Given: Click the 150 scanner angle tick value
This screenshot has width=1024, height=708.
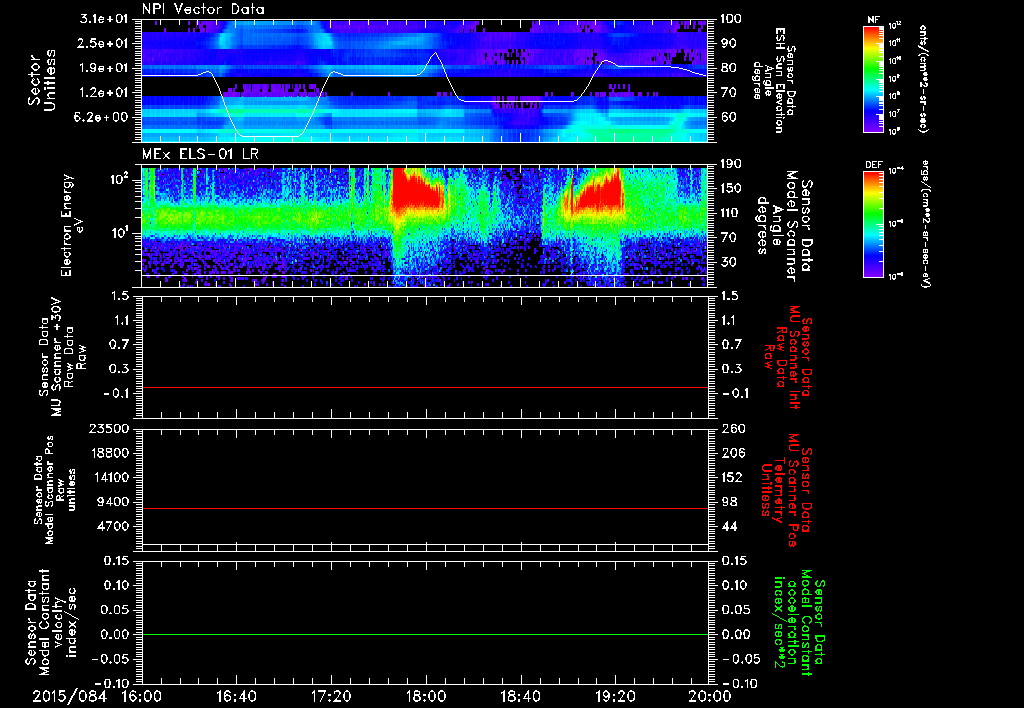Looking at the screenshot, I should 731,189.
